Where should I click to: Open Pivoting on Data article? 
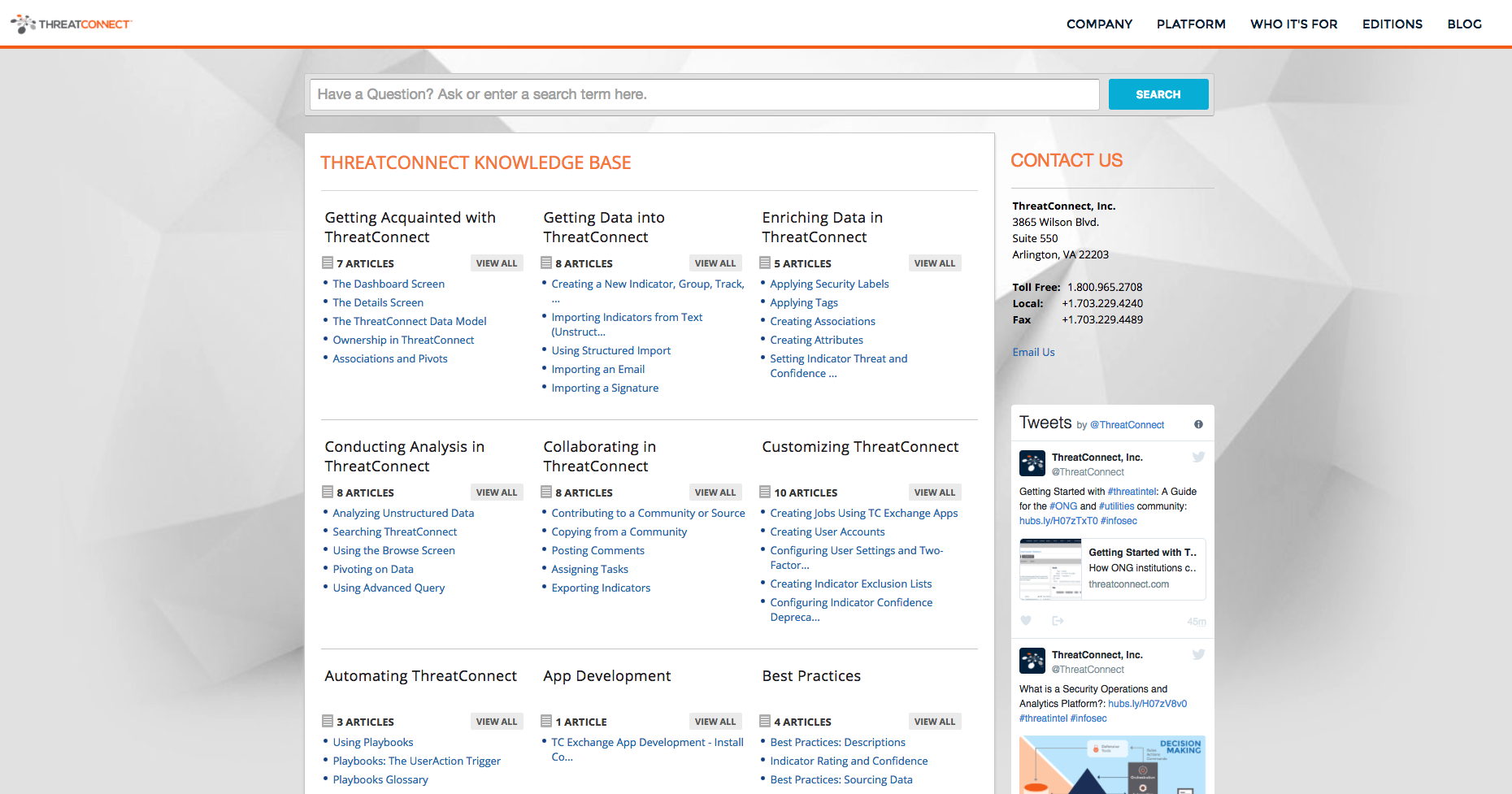[x=373, y=569]
